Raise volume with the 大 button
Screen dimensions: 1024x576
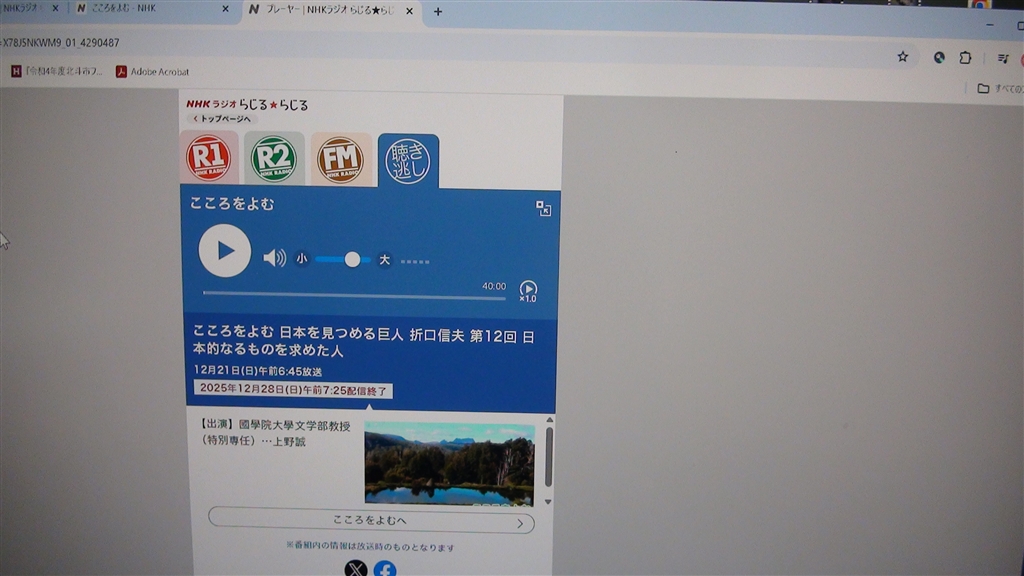point(385,260)
